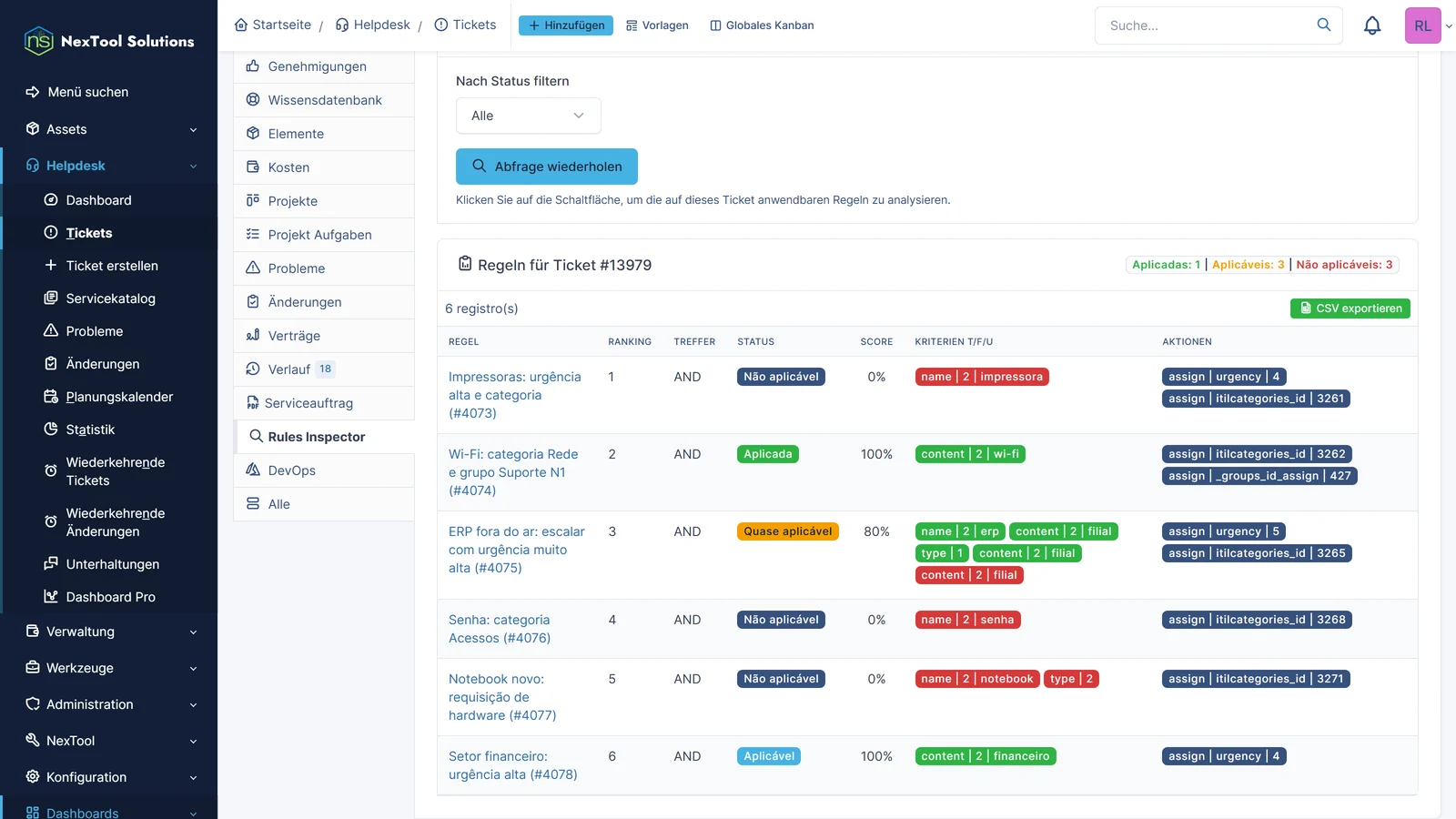This screenshot has height=819, width=1456.
Task: Open the notifications bell icon
Action: (1372, 25)
